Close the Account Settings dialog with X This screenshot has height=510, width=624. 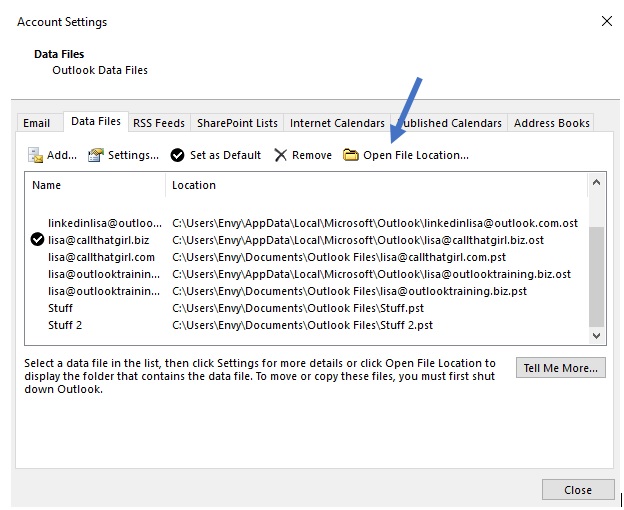click(606, 21)
